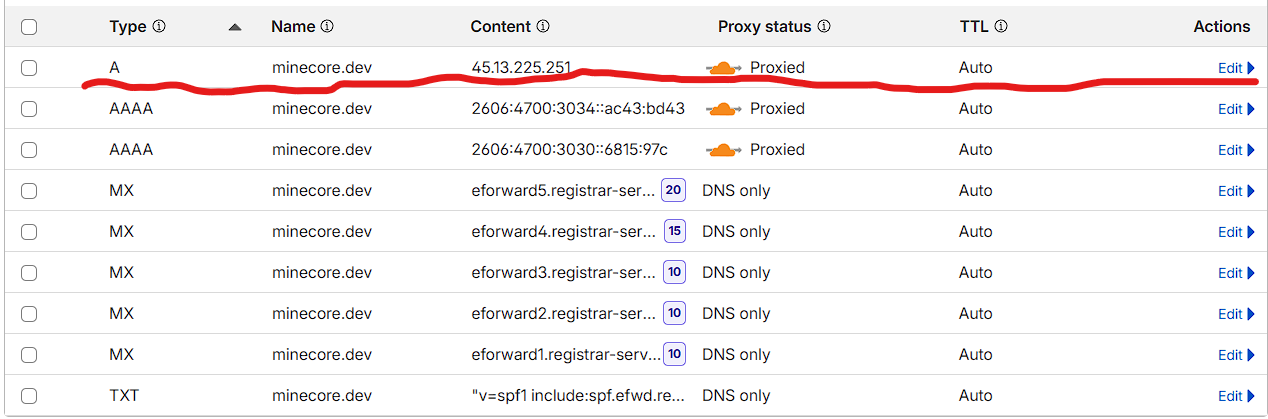Screen dimensions: 1268x419
Task: Click priority badge 20 on eforward5 MX record
Action: coord(674,190)
